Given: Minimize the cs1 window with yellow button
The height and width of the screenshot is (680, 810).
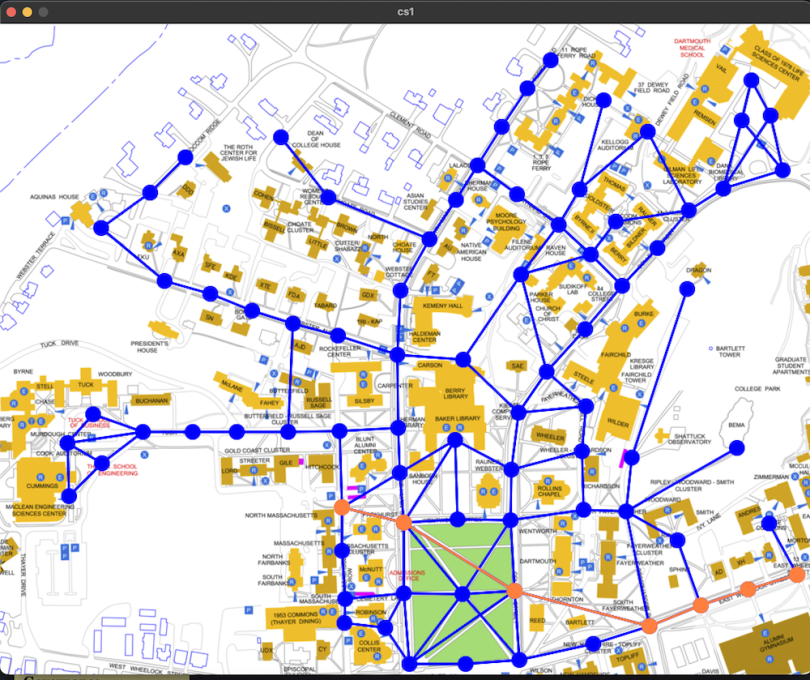Looking at the screenshot, I should [x=27, y=11].
